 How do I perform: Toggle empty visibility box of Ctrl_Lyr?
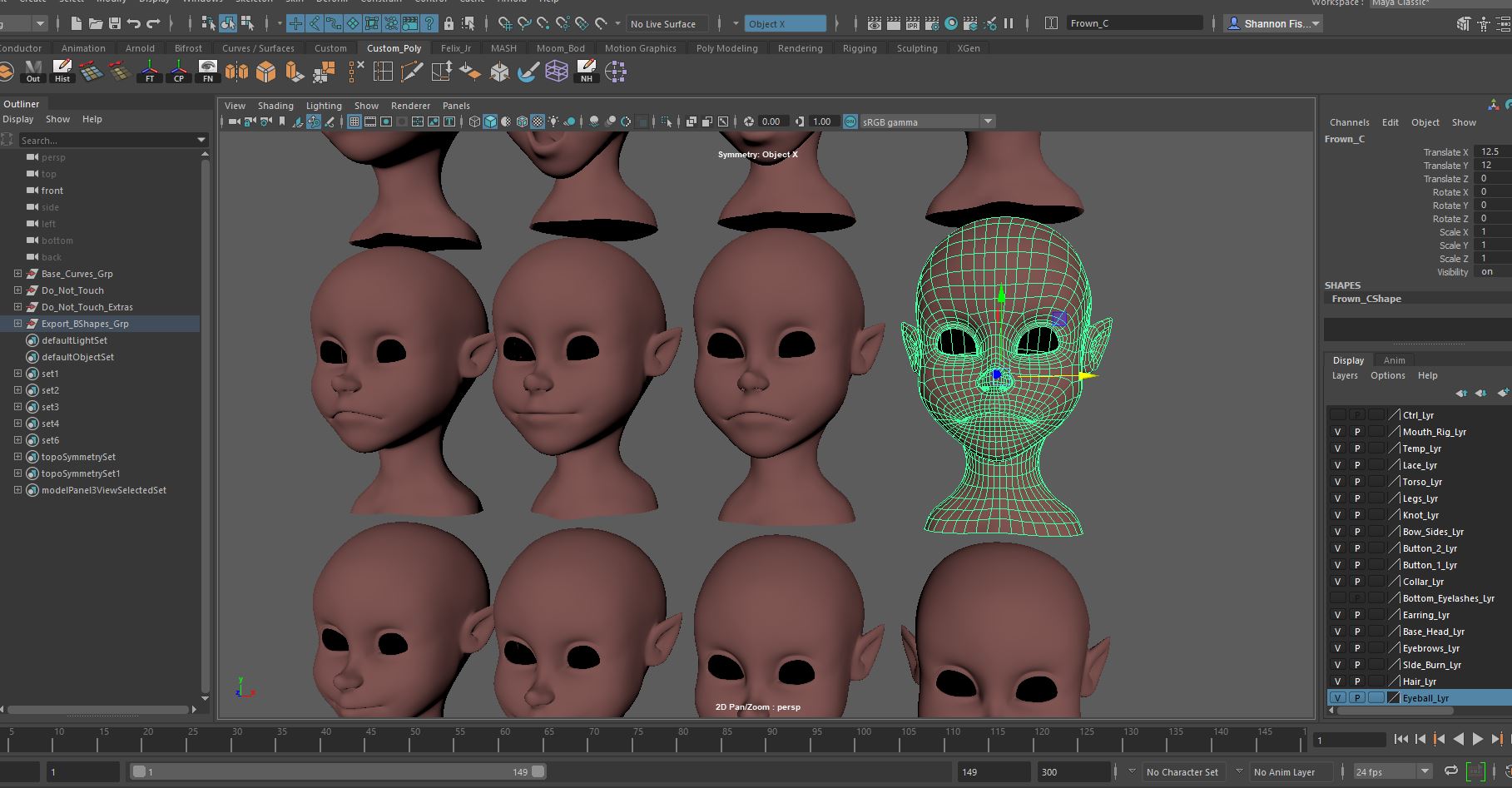(1337, 415)
